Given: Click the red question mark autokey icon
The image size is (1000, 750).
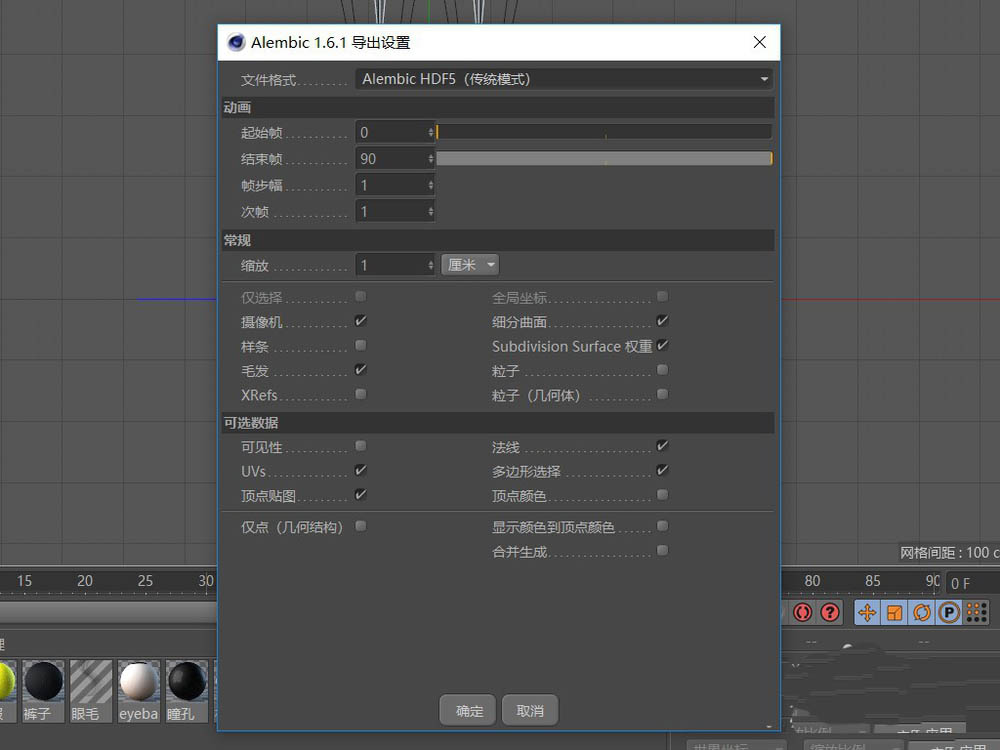Looking at the screenshot, I should 824,612.
